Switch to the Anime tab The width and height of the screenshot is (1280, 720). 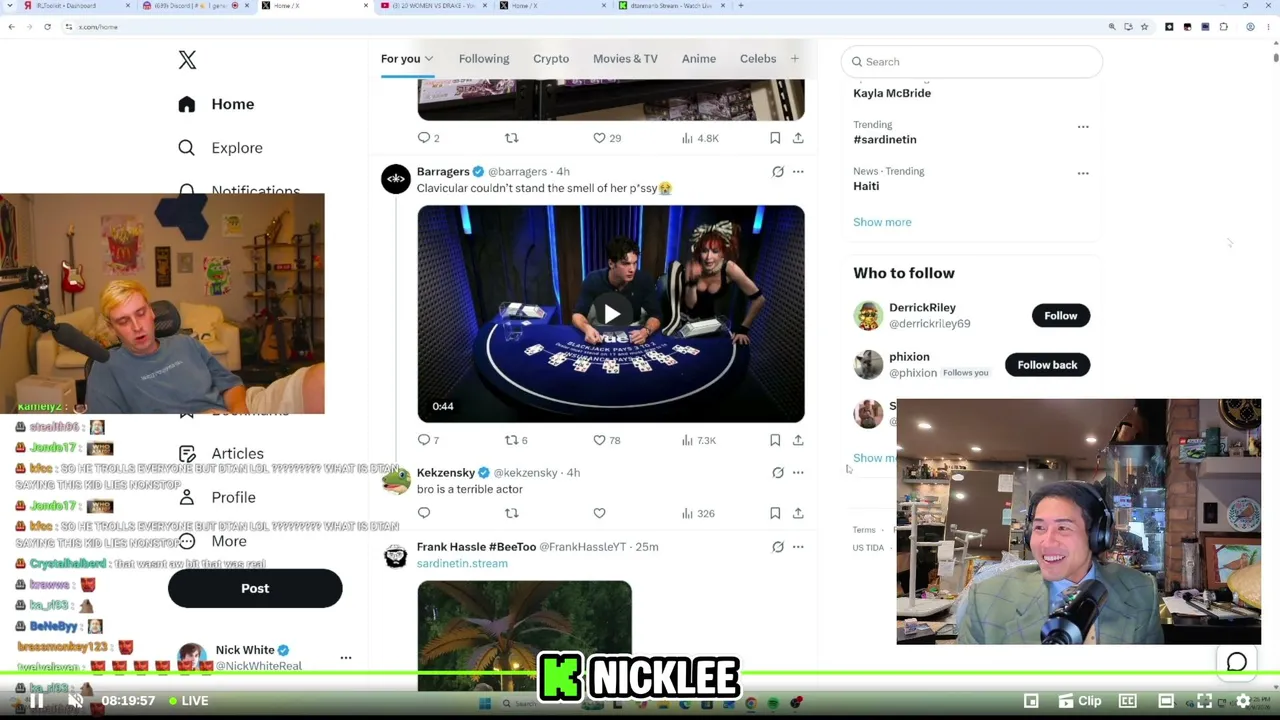tap(699, 59)
